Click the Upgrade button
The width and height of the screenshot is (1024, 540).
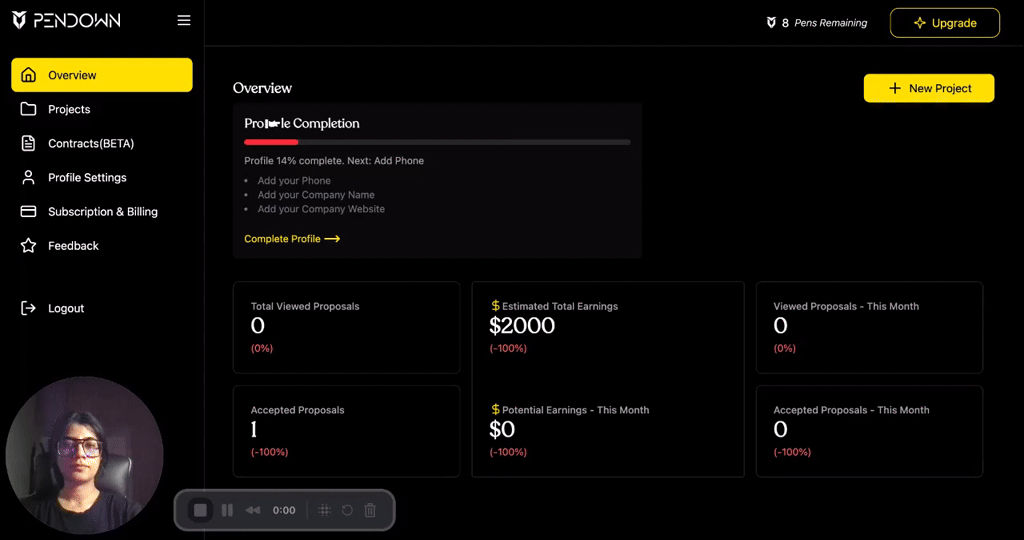[x=944, y=23]
